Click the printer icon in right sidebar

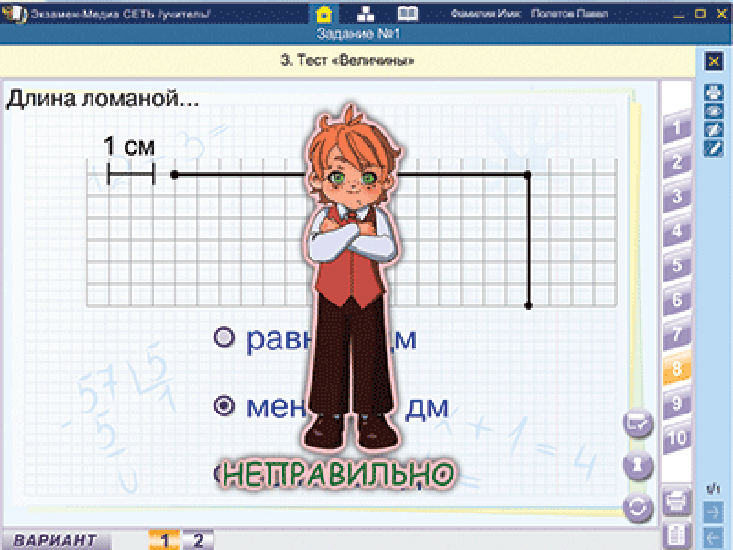pos(714,93)
